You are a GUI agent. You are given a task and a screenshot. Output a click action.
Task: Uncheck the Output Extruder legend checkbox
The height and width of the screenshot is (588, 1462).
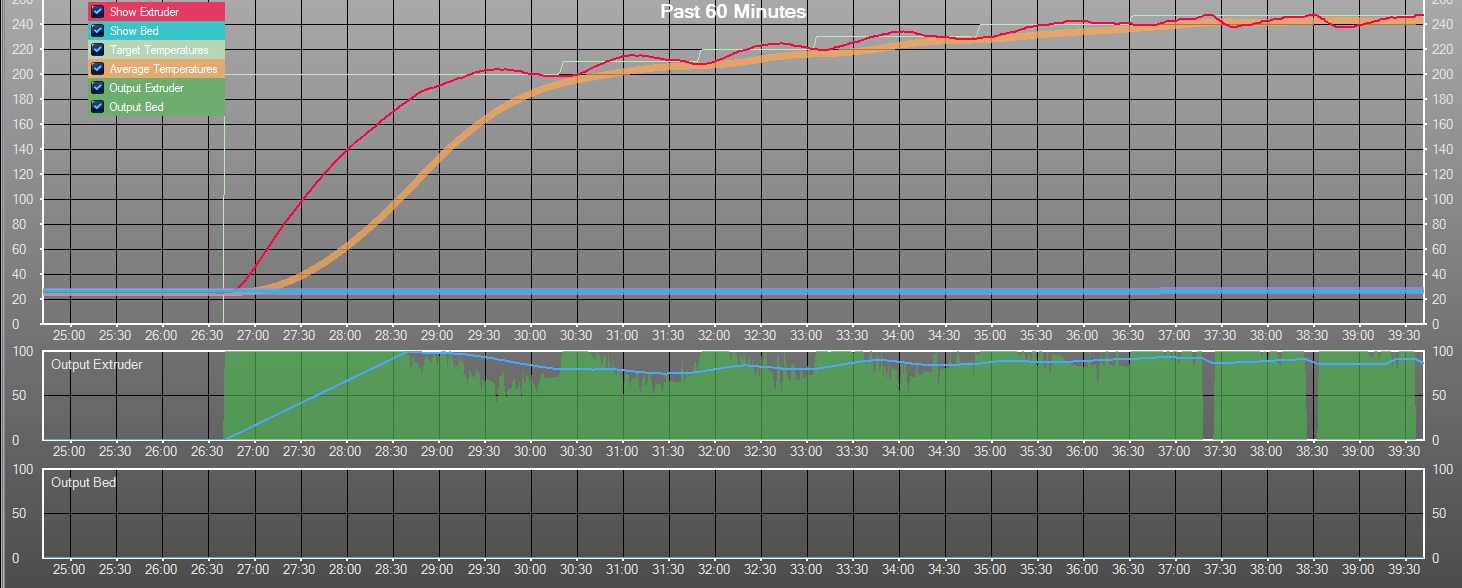pos(98,88)
